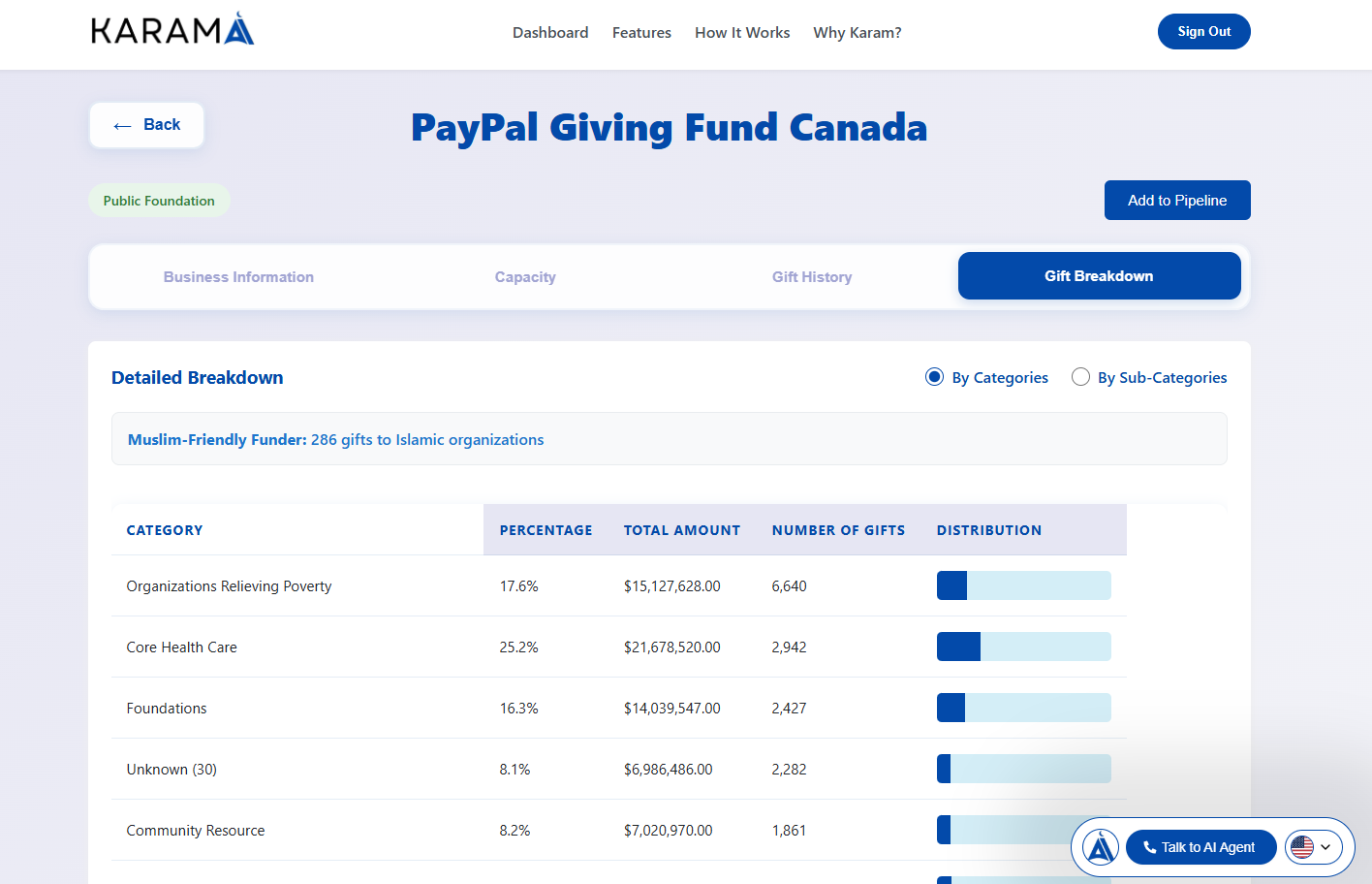Click the $6,986,486.00 total amount

669,770
